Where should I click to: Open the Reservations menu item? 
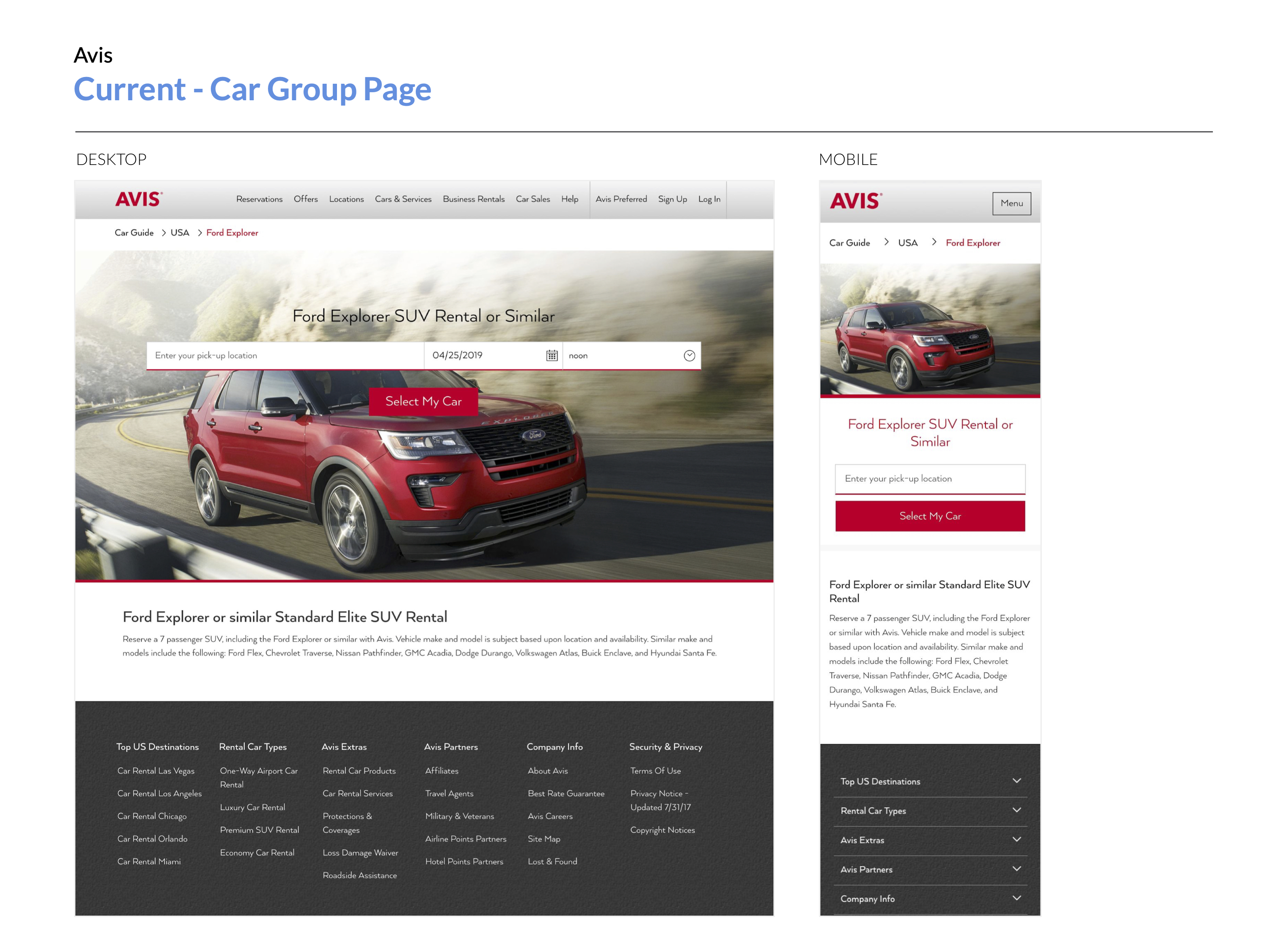[x=259, y=199]
